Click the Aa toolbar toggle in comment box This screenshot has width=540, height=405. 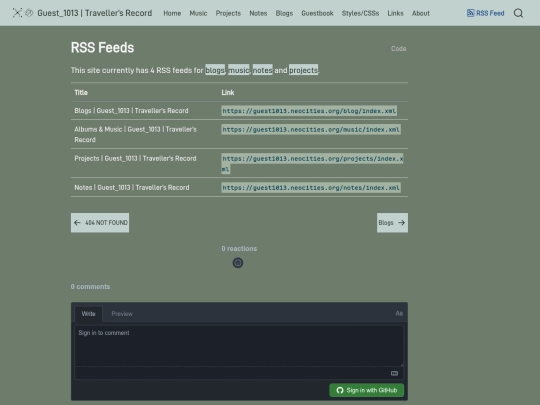[399, 313]
